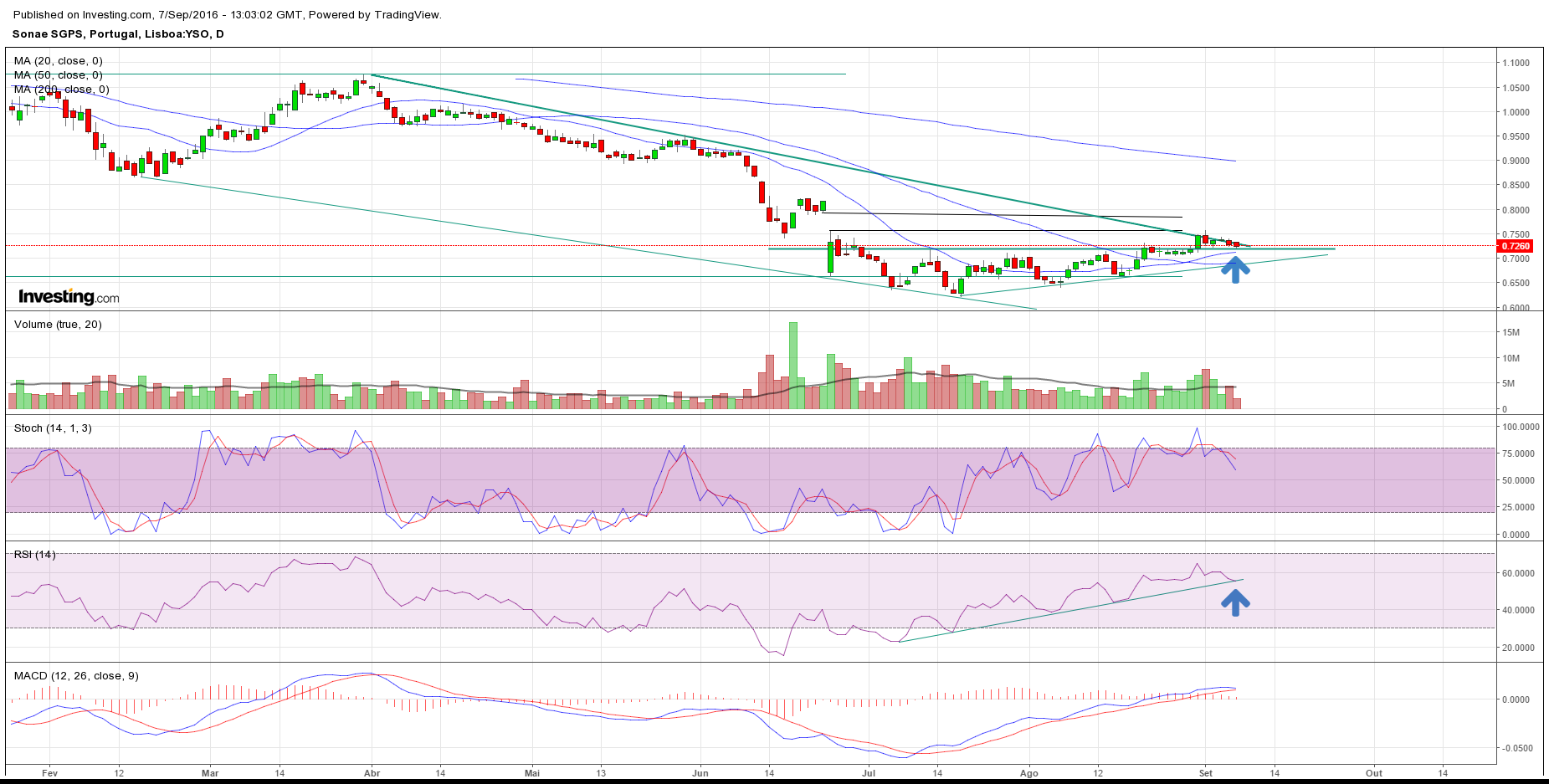
Task: Click the Out month on time axis
Action: (x=1374, y=773)
